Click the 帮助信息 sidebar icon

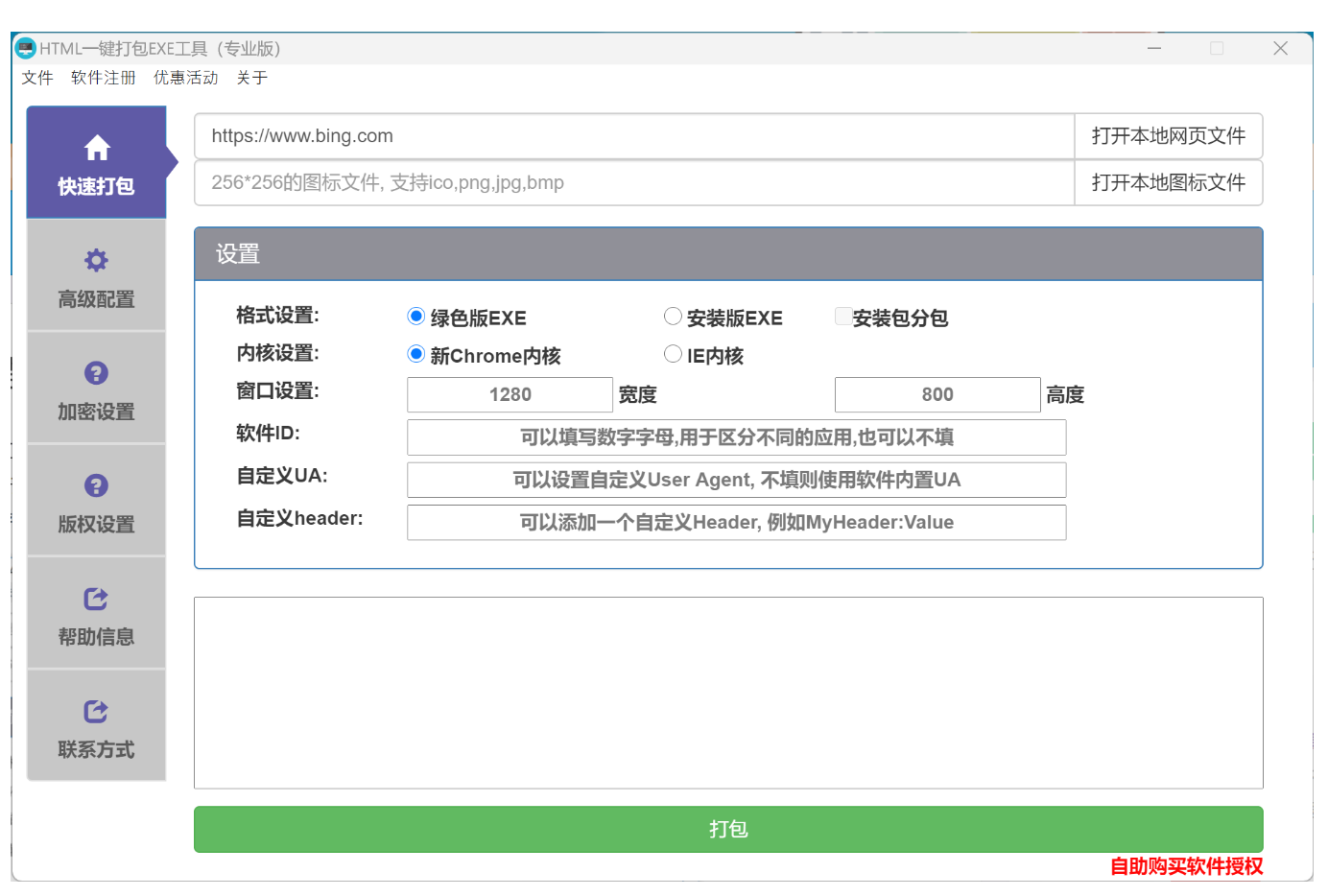point(96,599)
